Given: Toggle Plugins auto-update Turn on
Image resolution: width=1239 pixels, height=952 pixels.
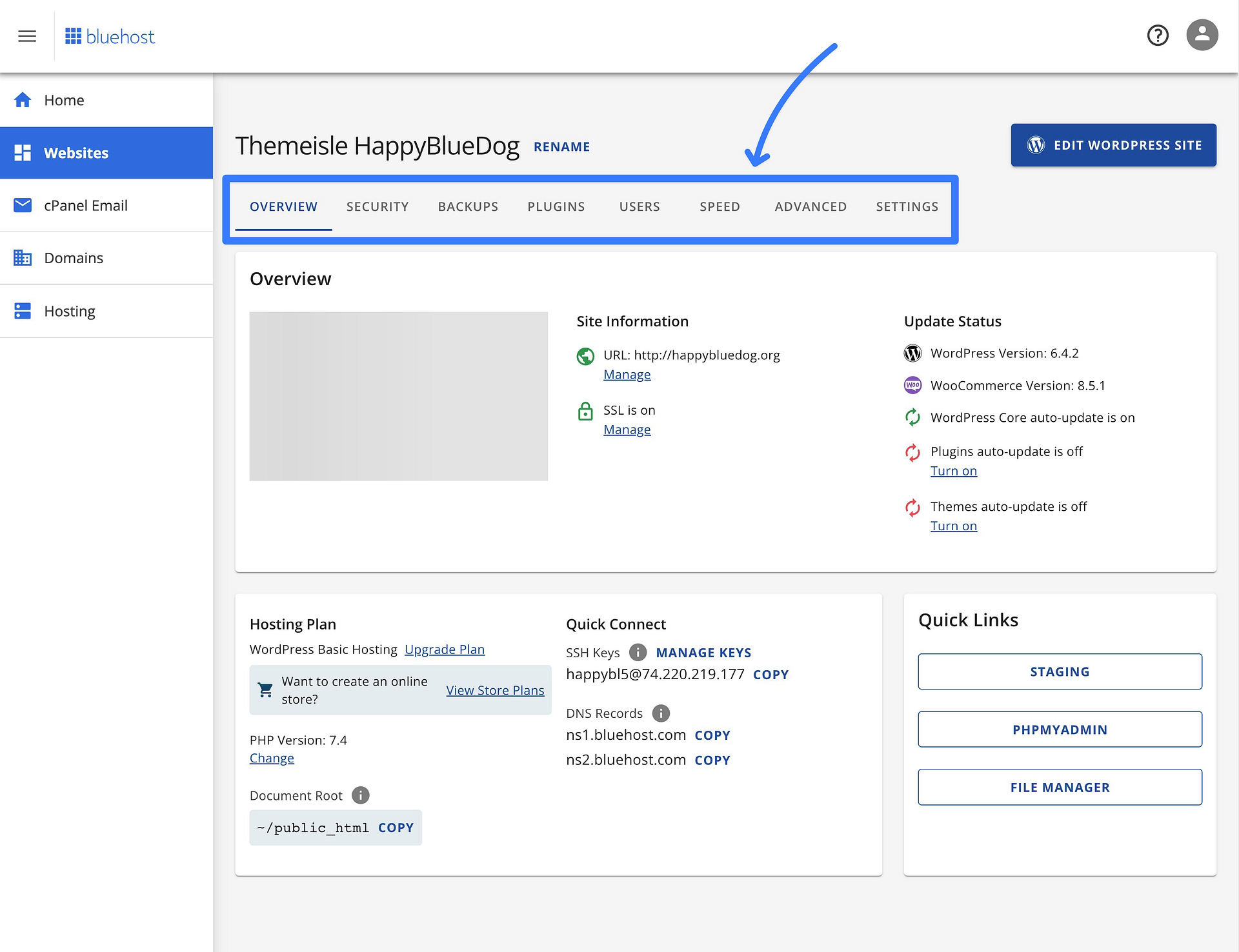Looking at the screenshot, I should click(x=952, y=470).
